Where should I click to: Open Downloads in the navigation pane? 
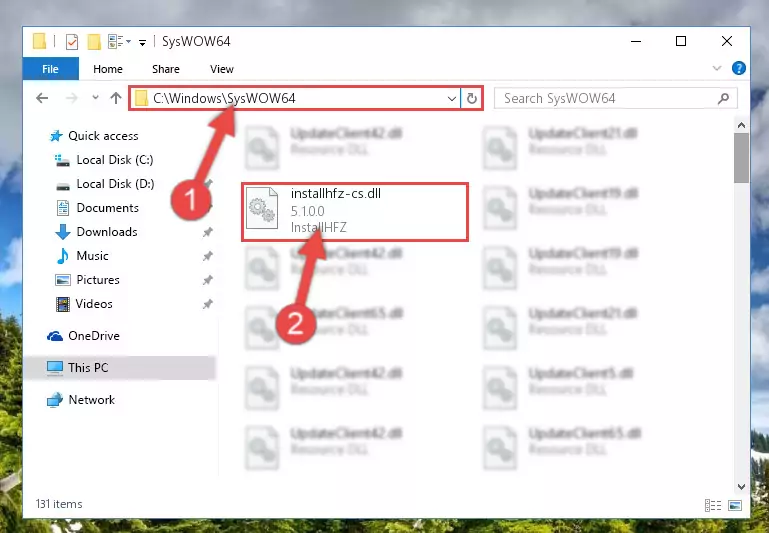point(107,232)
